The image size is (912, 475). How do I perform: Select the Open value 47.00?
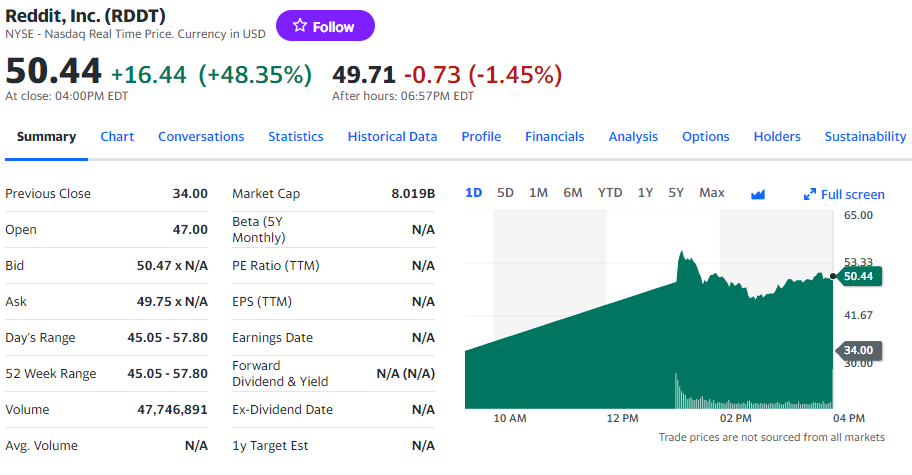(190, 230)
